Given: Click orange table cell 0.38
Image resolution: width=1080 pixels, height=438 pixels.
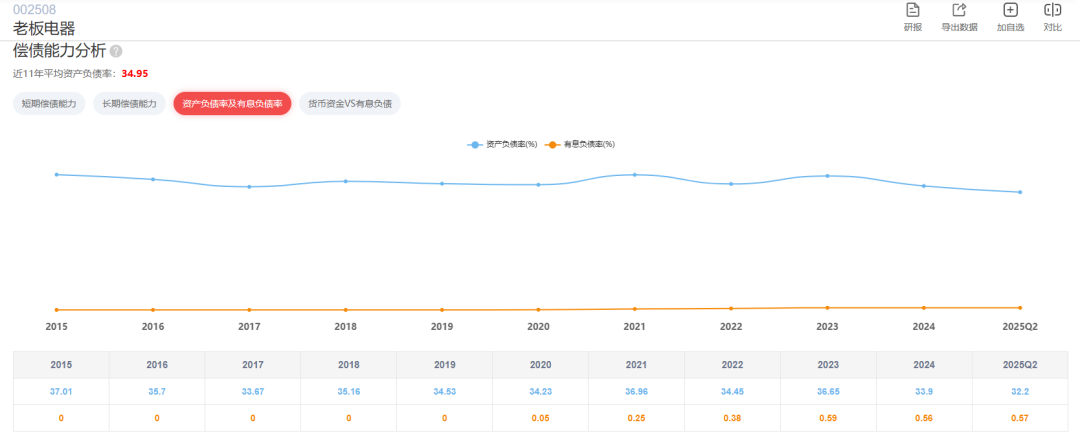Looking at the screenshot, I should pyautogui.click(x=732, y=418).
